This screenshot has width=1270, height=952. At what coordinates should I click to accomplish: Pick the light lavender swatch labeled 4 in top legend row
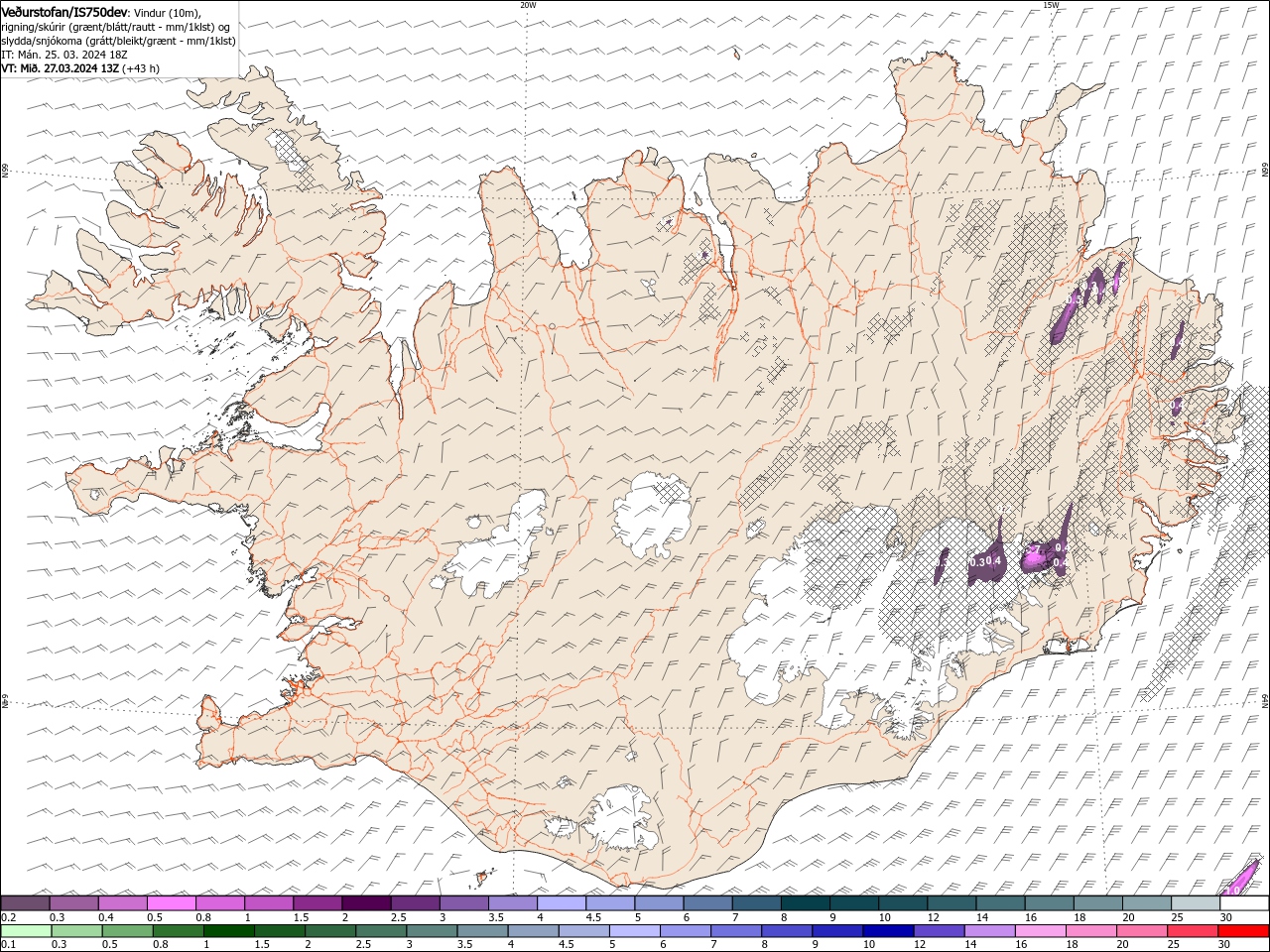pos(561,902)
